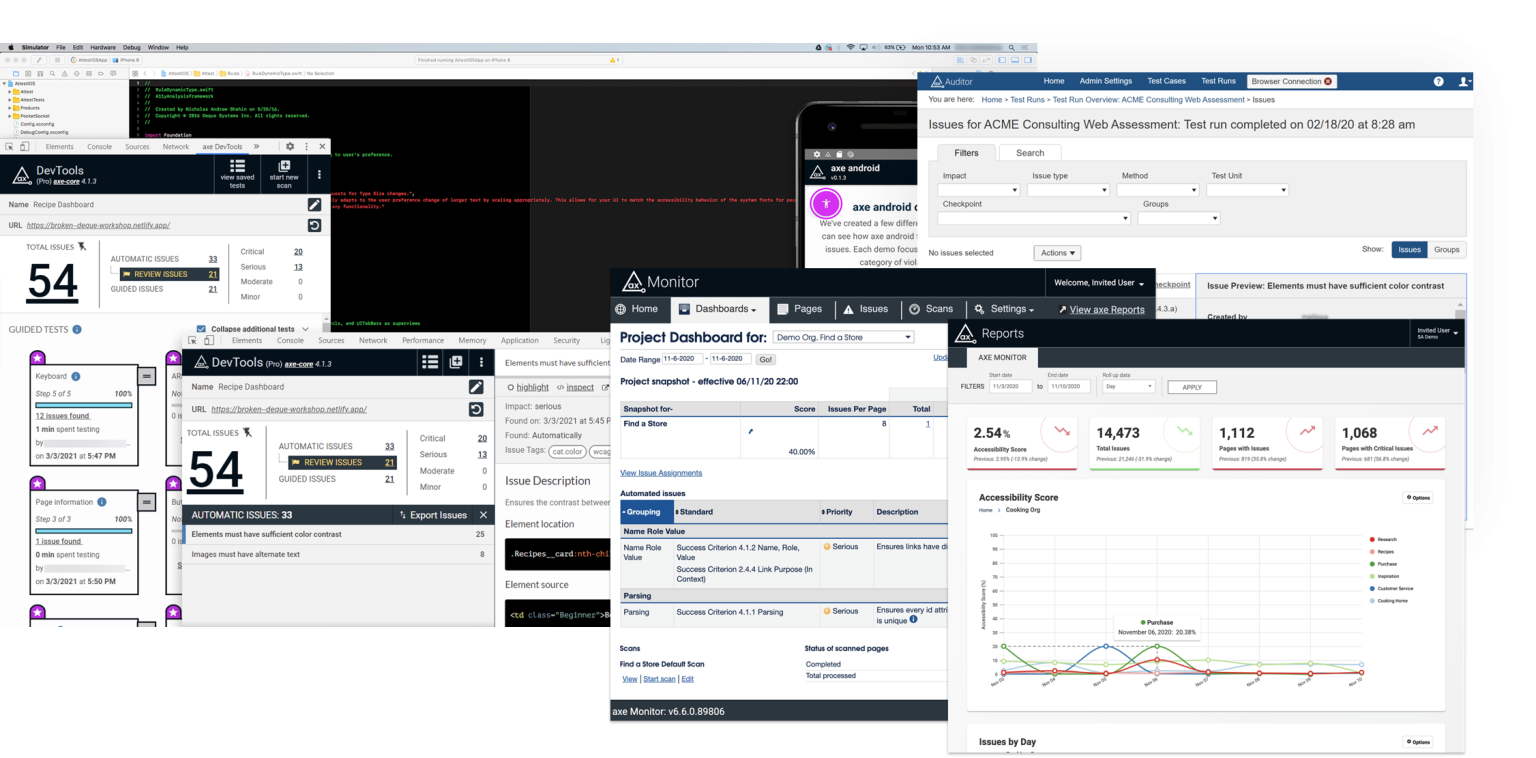Open Scans in the axe Monitor navbar
The image size is (1536, 758).
pos(930,309)
